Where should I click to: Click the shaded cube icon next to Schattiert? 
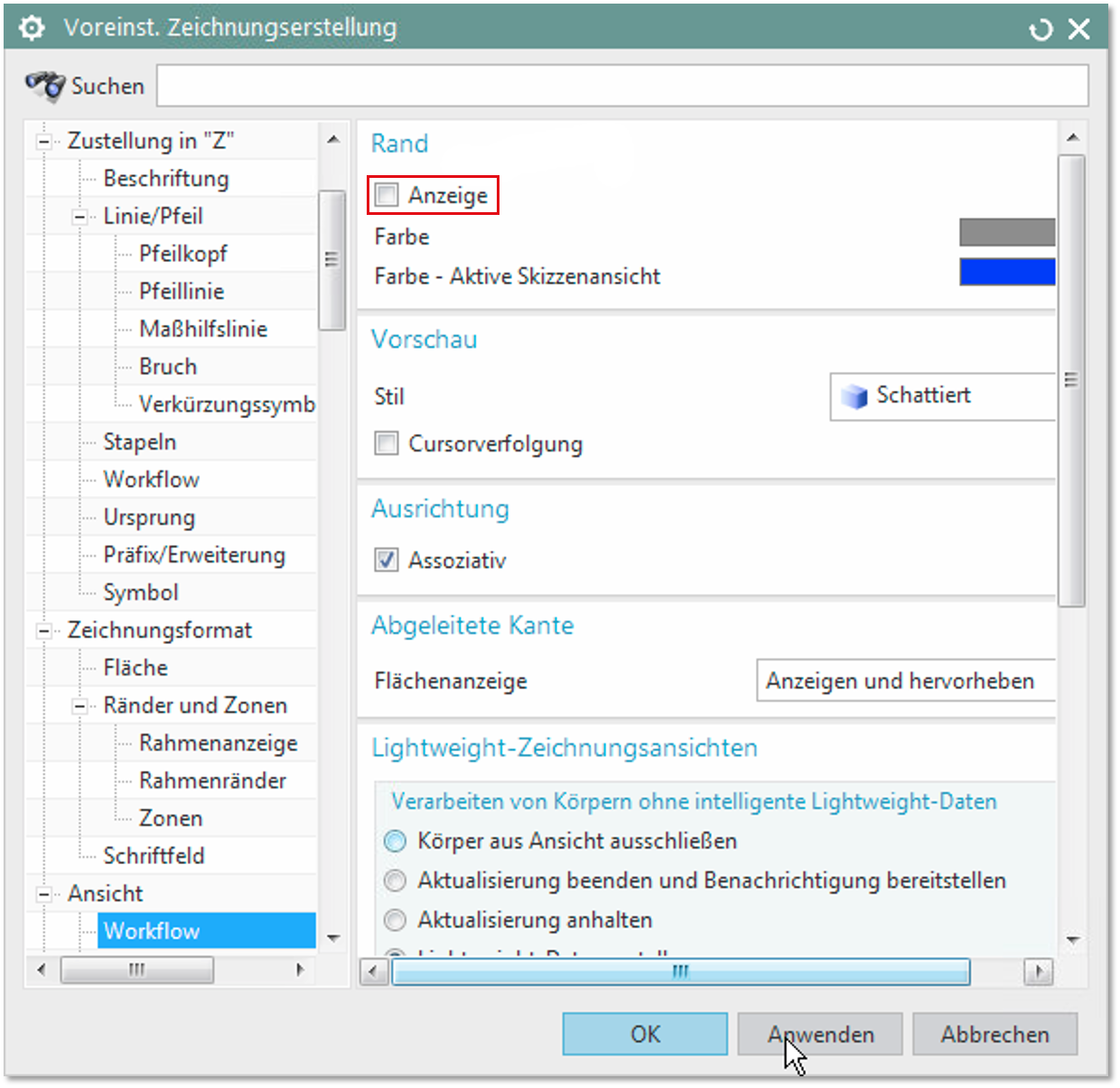(x=854, y=396)
